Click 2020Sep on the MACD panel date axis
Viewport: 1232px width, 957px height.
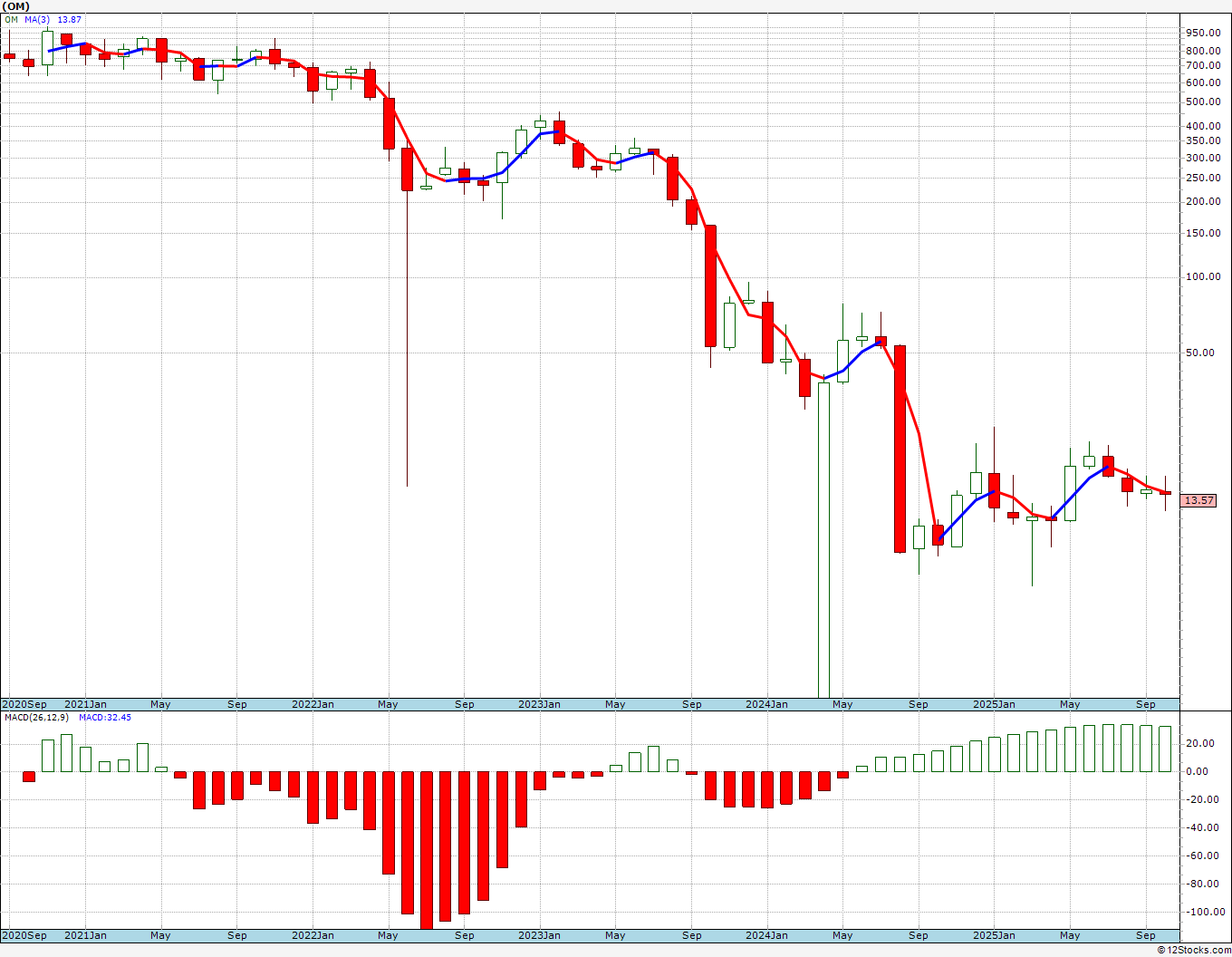point(24,935)
